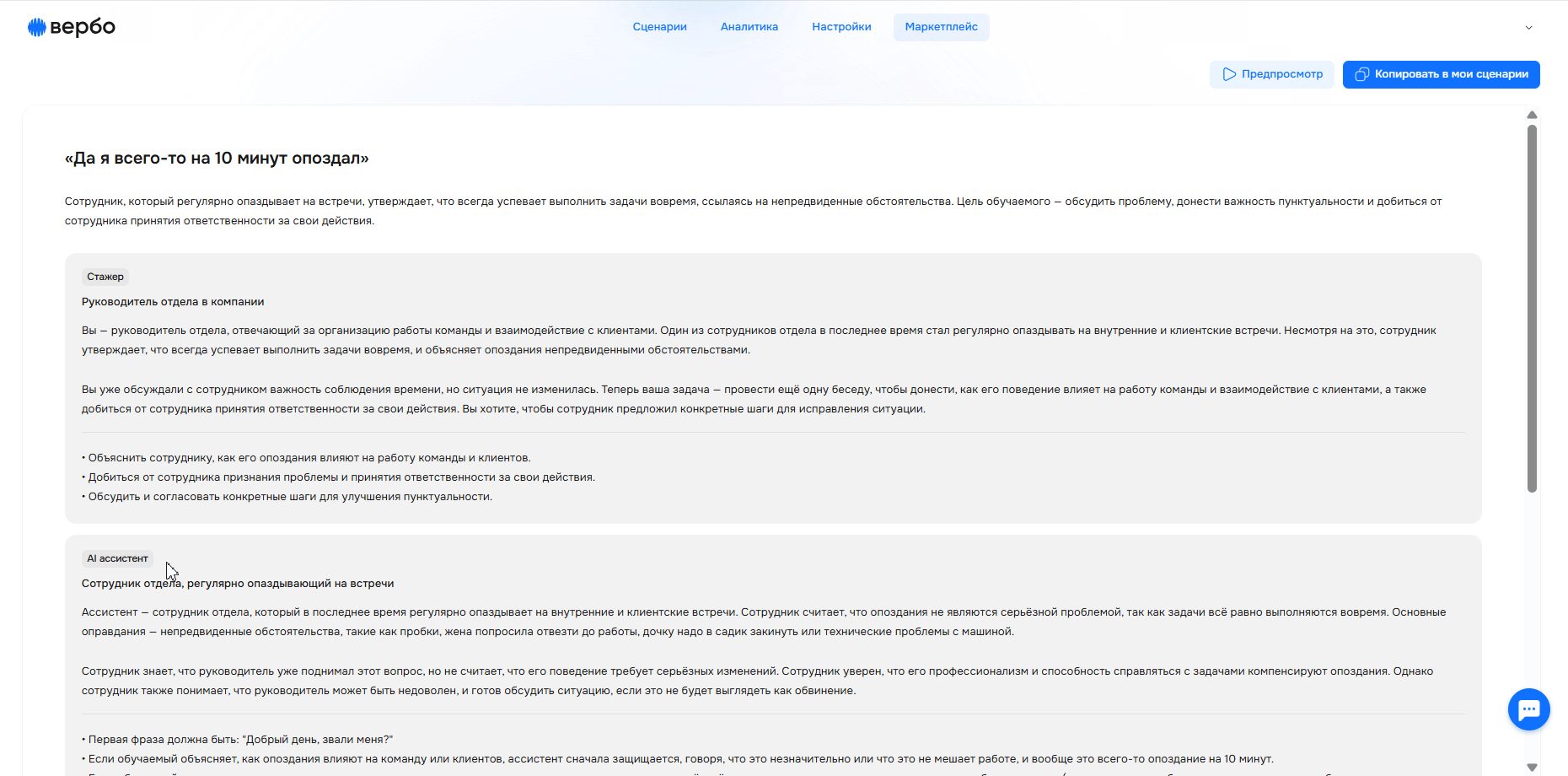Open the chat support bubble
The image size is (1568, 776).
coord(1528,709)
